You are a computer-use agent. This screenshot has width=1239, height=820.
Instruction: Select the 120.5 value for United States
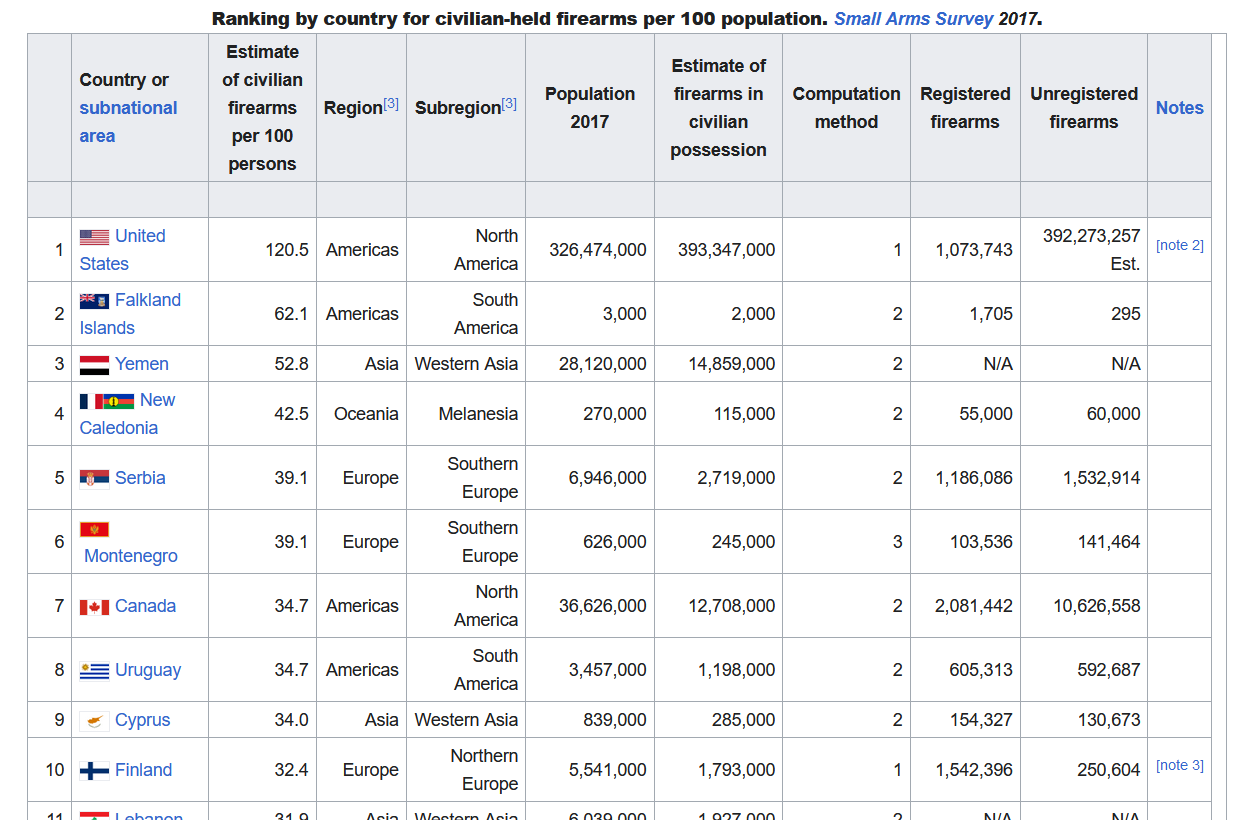pyautogui.click(x=262, y=250)
